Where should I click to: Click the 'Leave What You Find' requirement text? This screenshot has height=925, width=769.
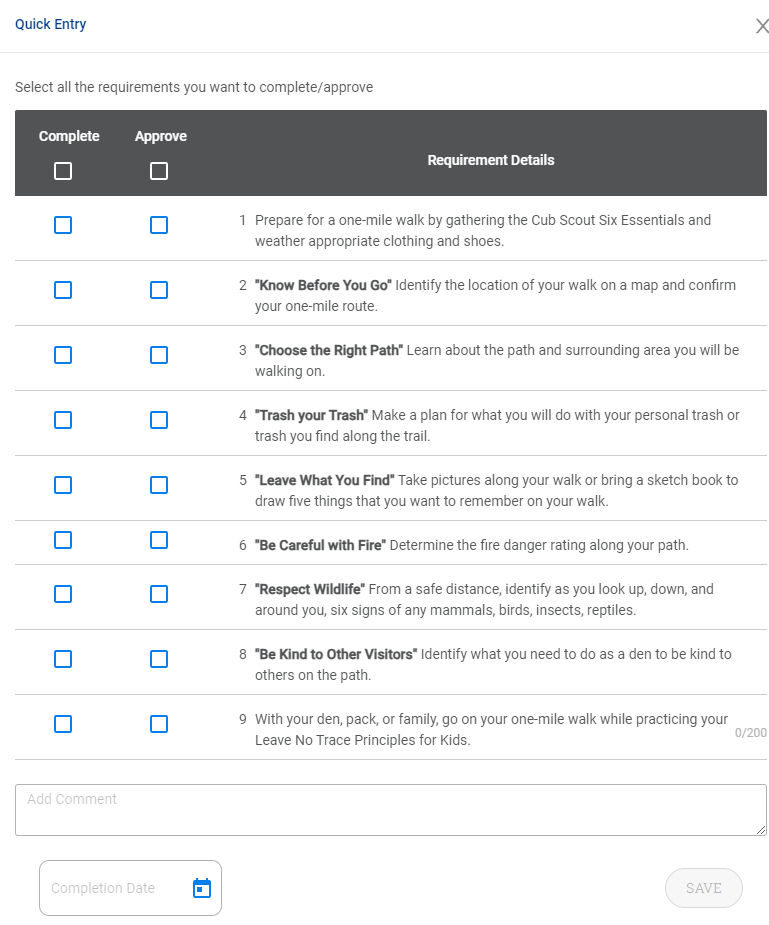497,490
